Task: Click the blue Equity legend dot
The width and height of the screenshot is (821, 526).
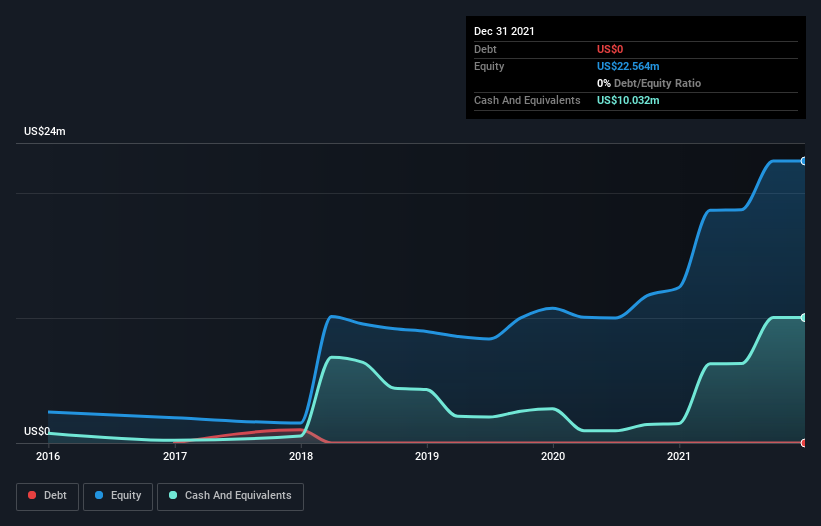Action: (99, 495)
